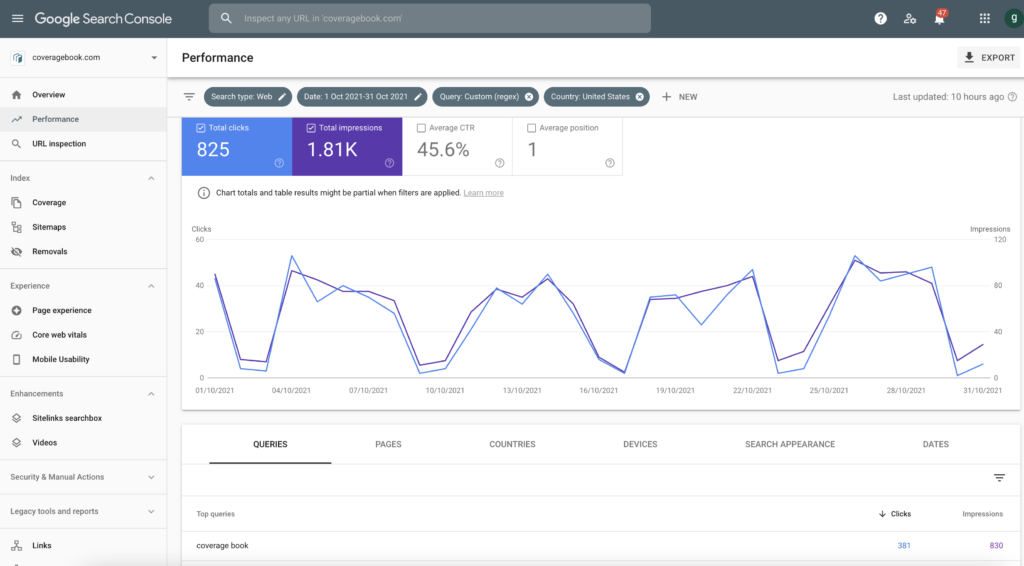Click the Core web vitals gauge icon
The image size is (1024, 566).
click(x=16, y=335)
